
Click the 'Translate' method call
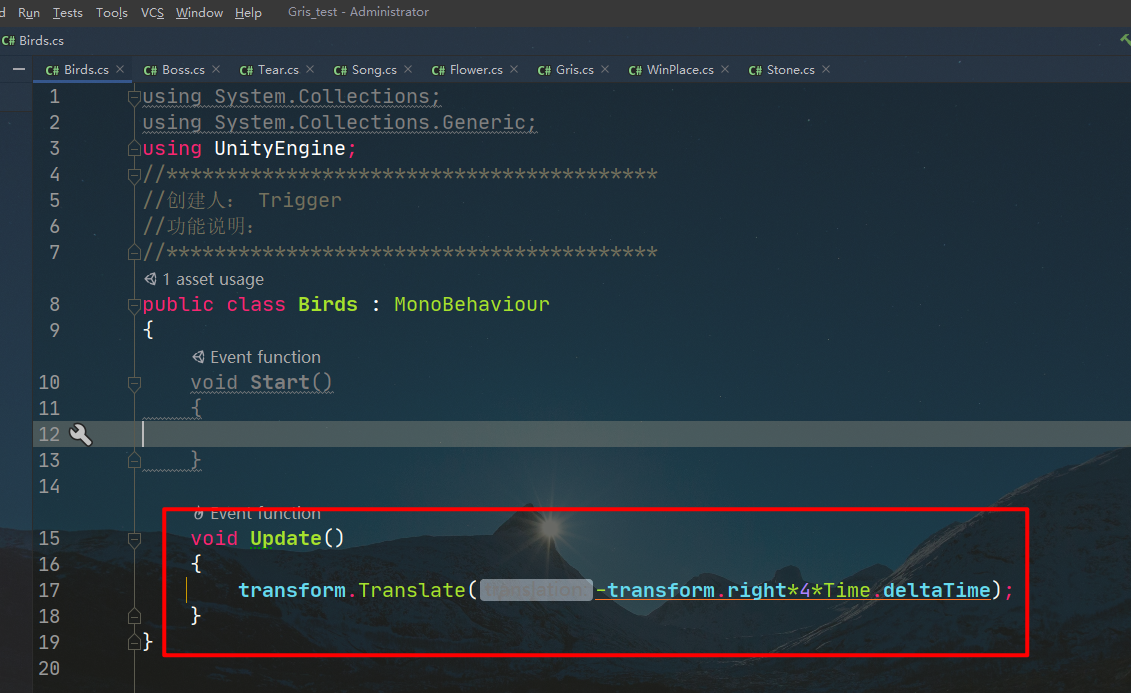[412, 590]
